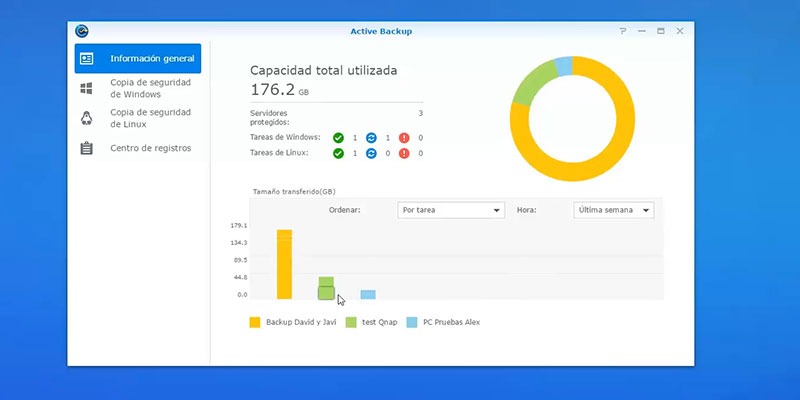Click the yellow legend swatch for Backup David y Javi
This screenshot has height=400, width=800.
tap(255, 322)
